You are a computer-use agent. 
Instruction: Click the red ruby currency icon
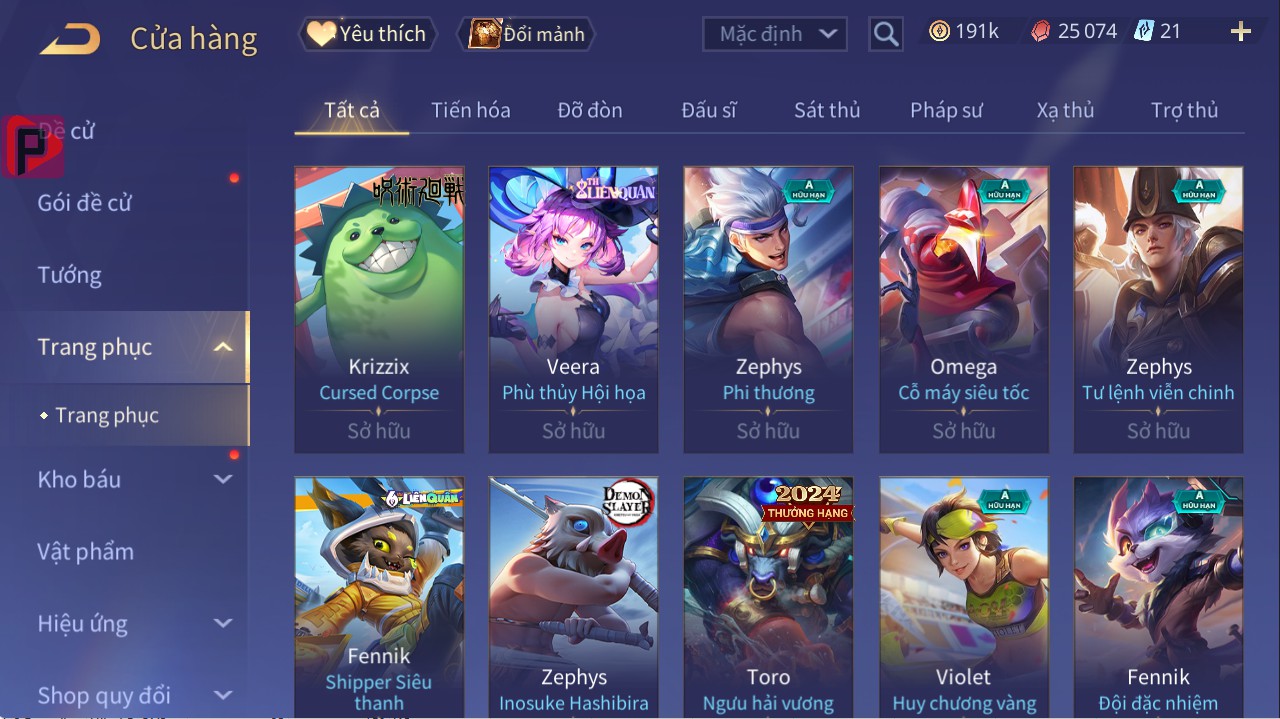[1041, 31]
